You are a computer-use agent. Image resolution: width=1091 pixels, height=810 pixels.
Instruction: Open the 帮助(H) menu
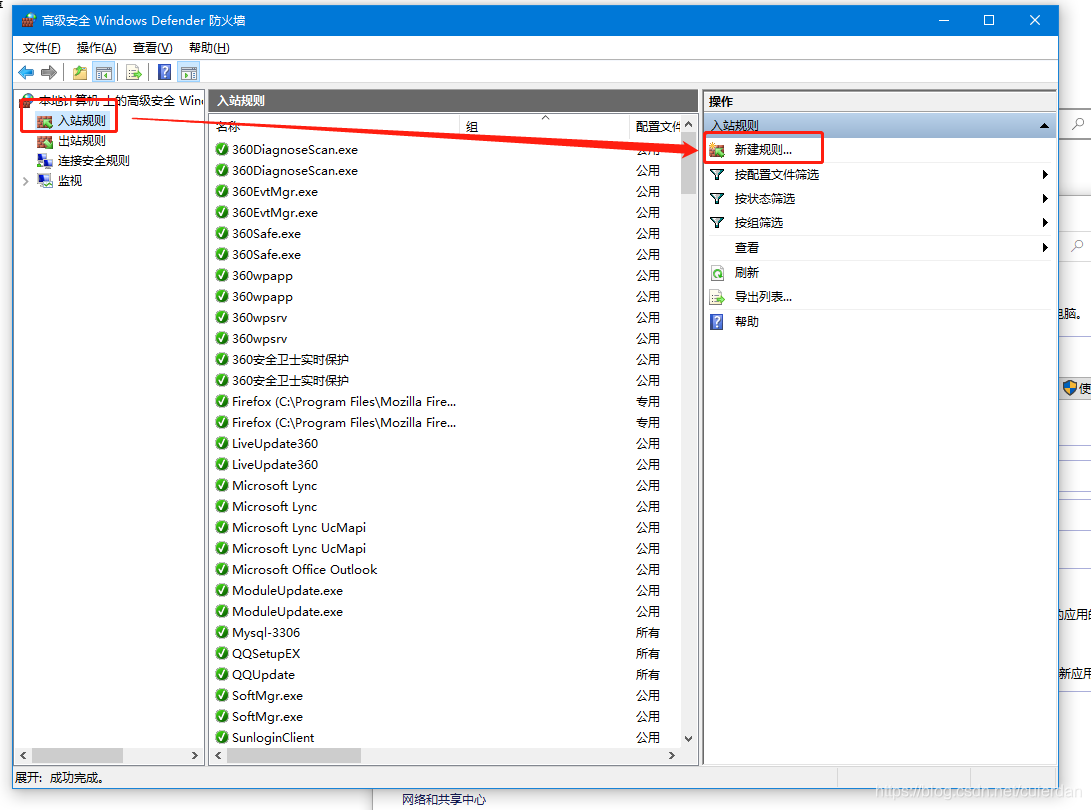(209, 47)
